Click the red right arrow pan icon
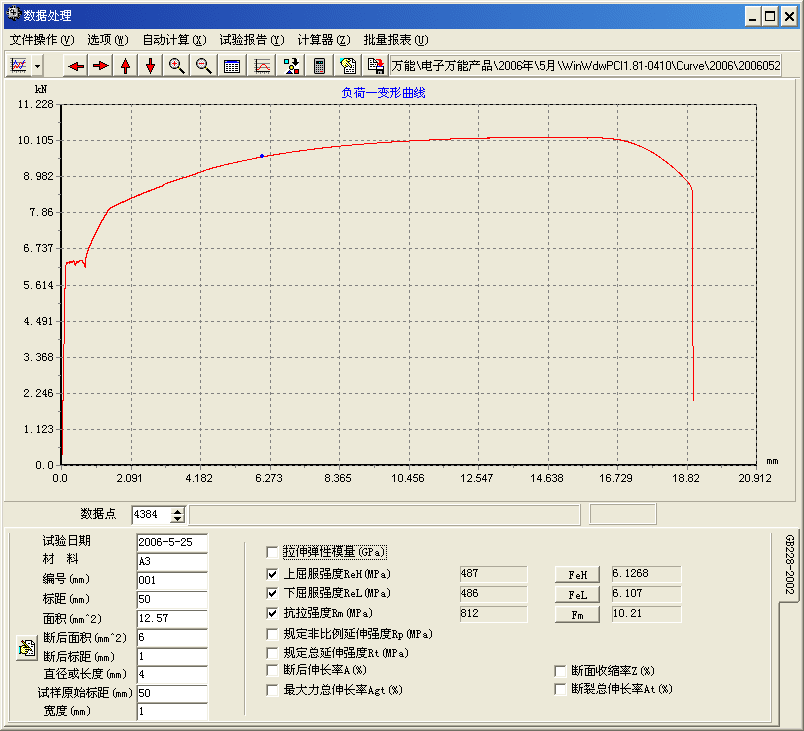 100,66
